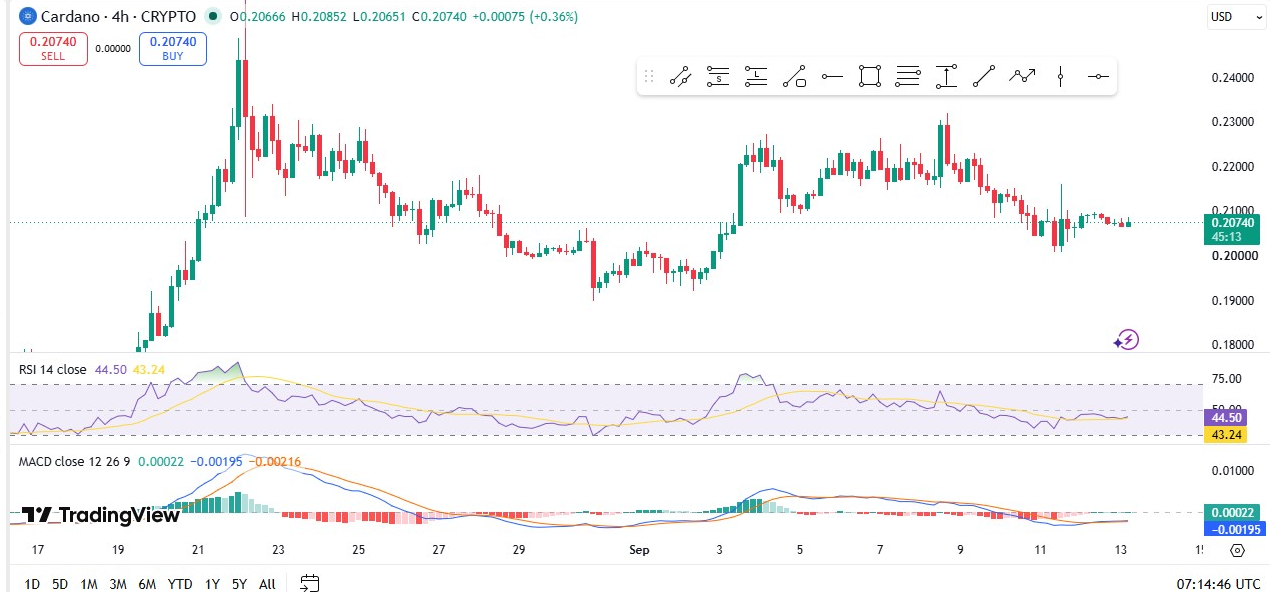The width and height of the screenshot is (1270, 592).
Task: Click the 0.24000 price axis label
Action: point(1231,78)
